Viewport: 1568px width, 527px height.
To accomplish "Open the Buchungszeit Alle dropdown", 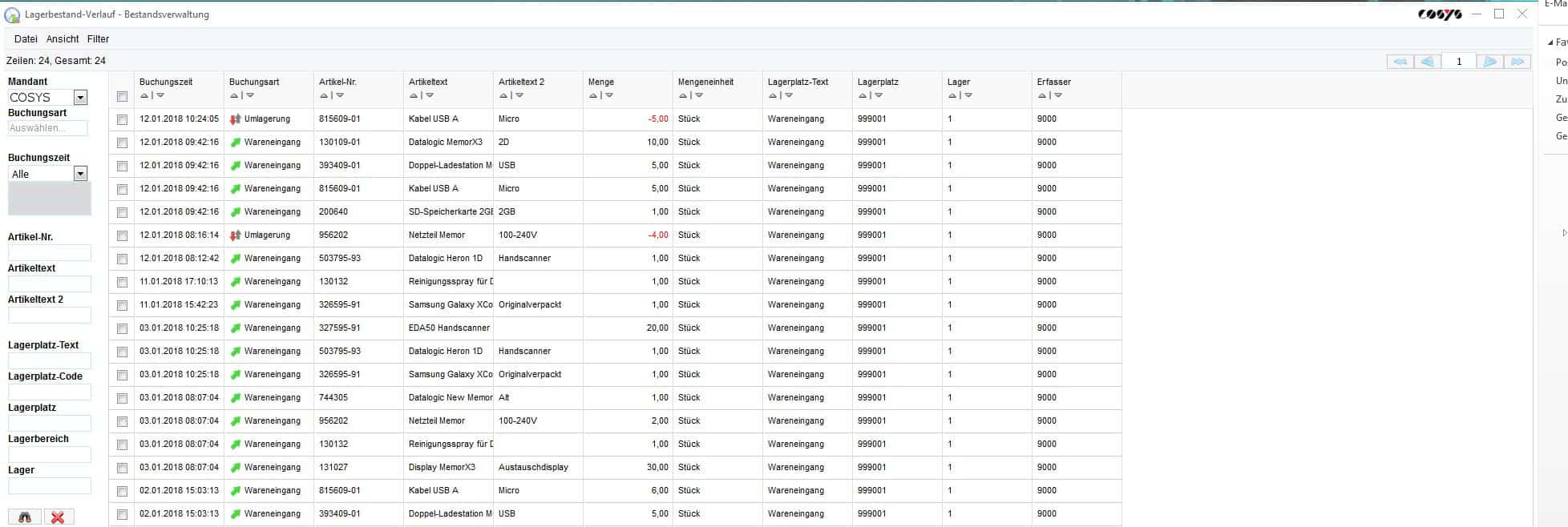I will click(80, 174).
